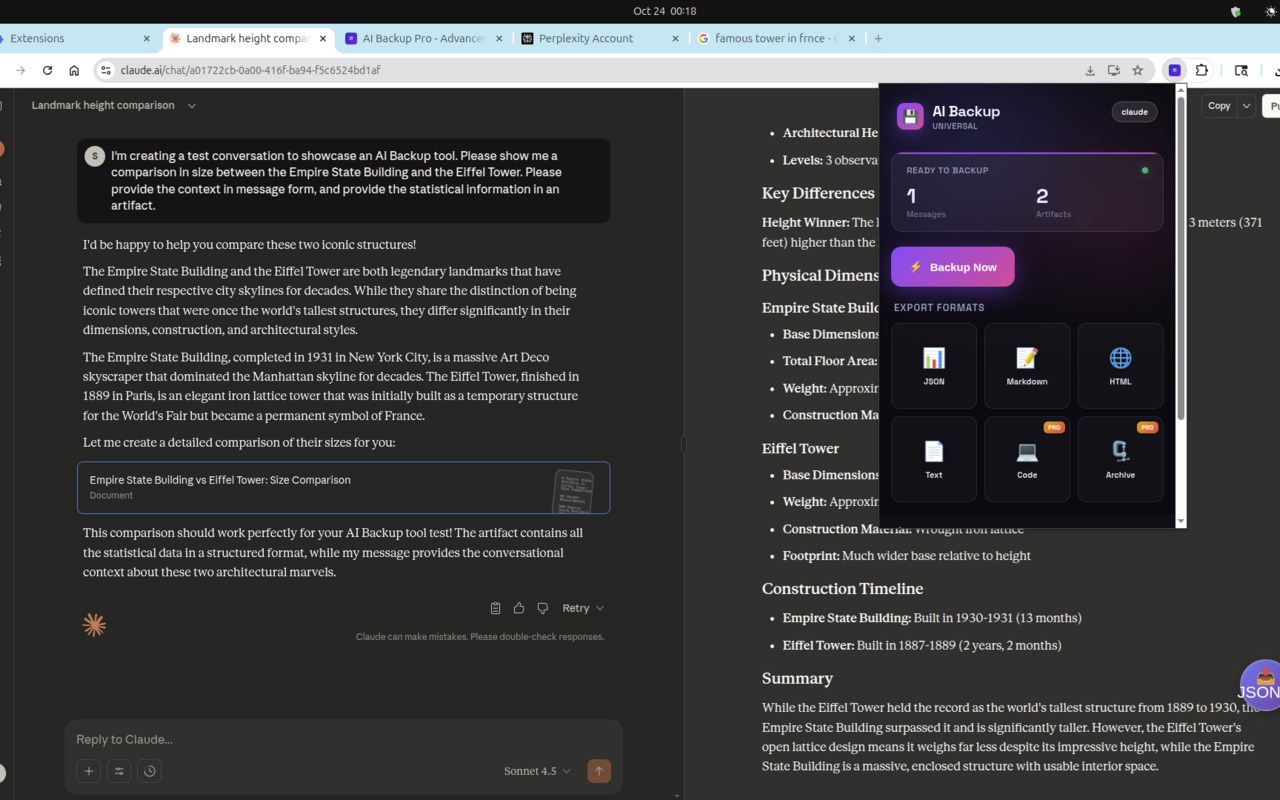Copy Claude's response with clipboard icon
Screen dimensions: 1280x800
click(x=495, y=608)
